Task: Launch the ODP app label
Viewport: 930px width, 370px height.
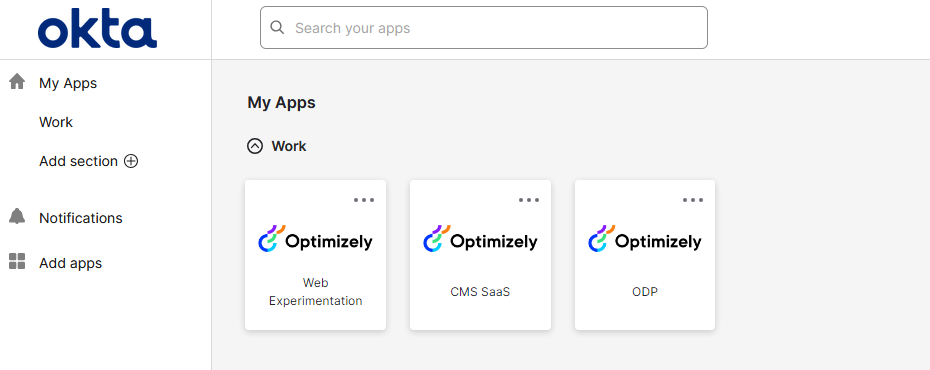Action: (645, 292)
